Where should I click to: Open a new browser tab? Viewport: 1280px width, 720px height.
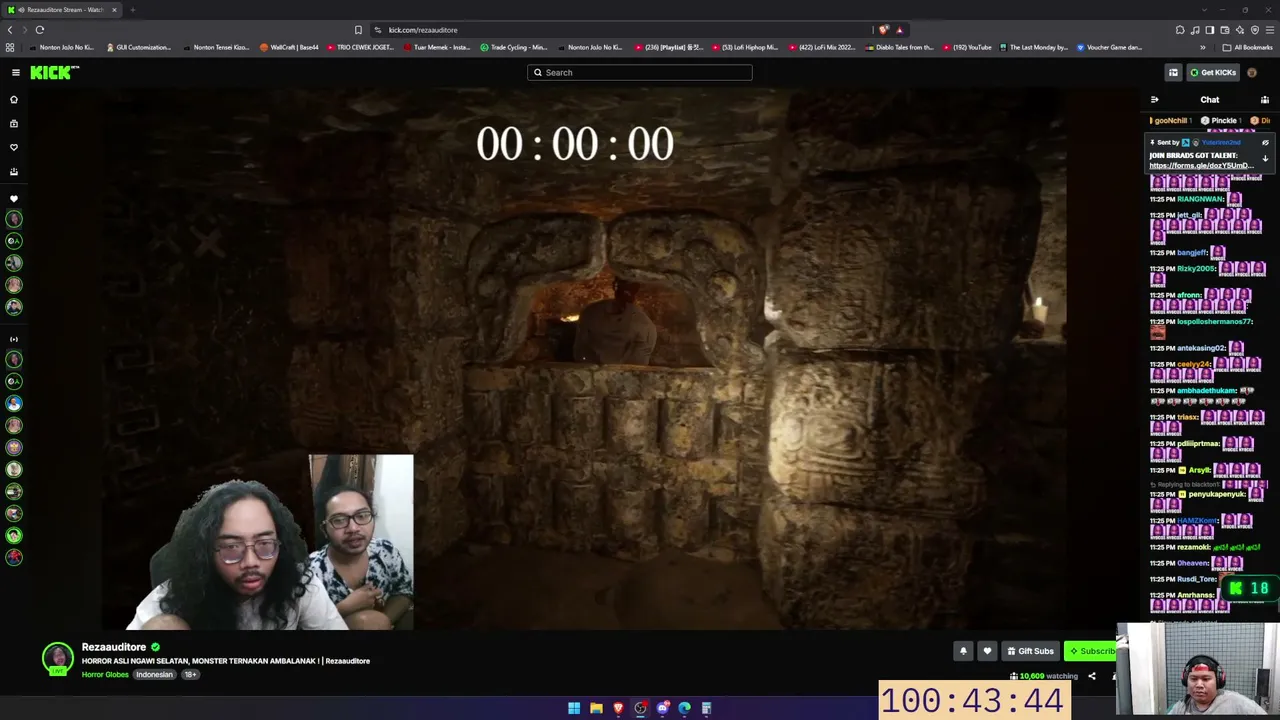[132, 10]
